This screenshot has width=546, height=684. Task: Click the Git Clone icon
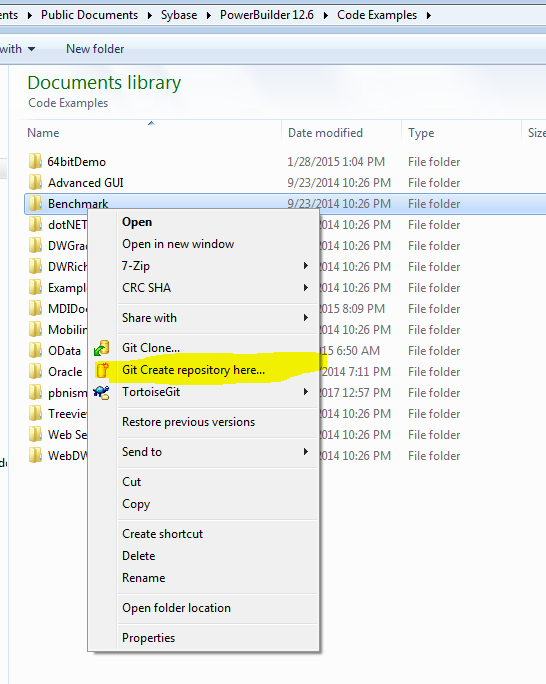(x=101, y=348)
